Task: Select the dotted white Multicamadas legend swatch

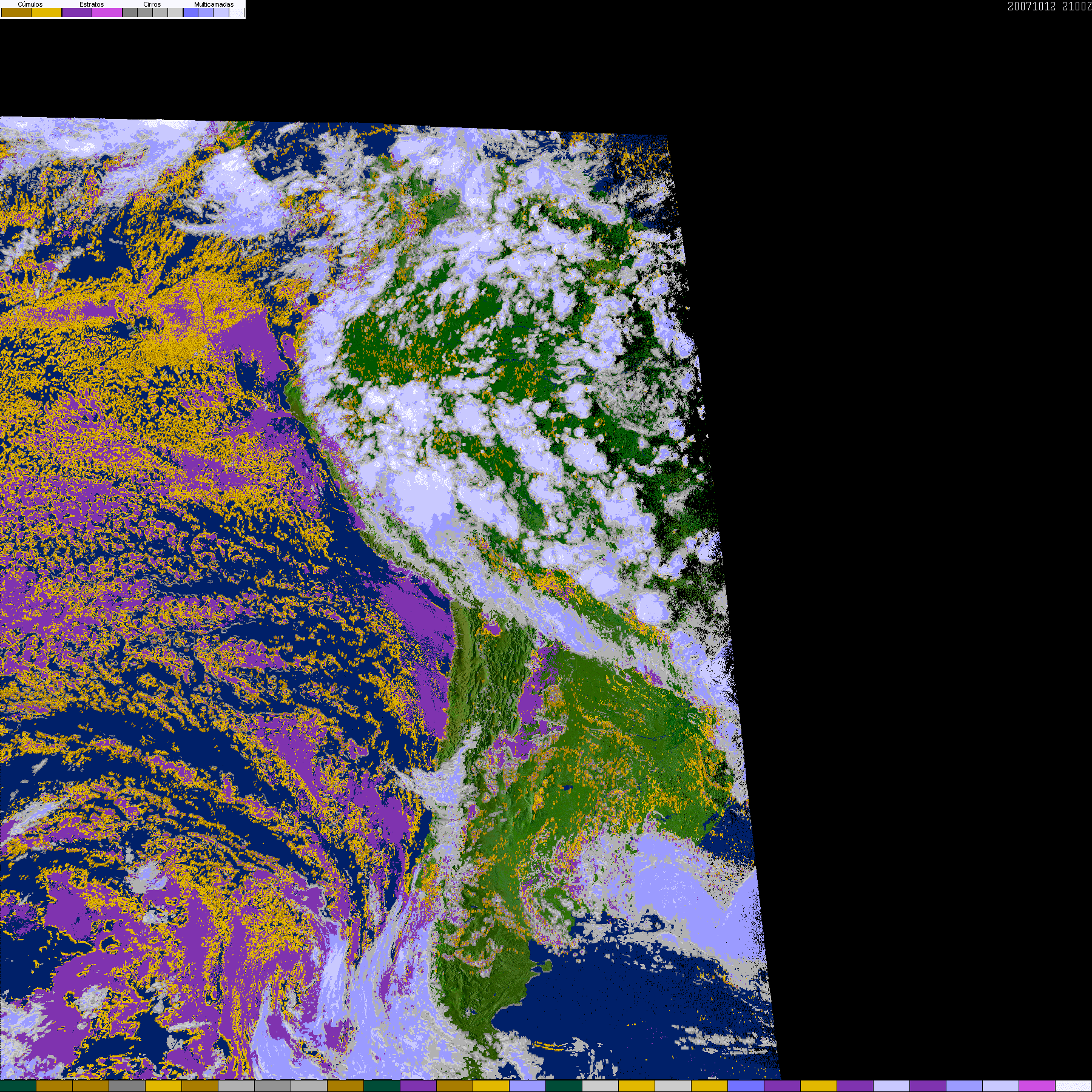Action: [x=237, y=12]
